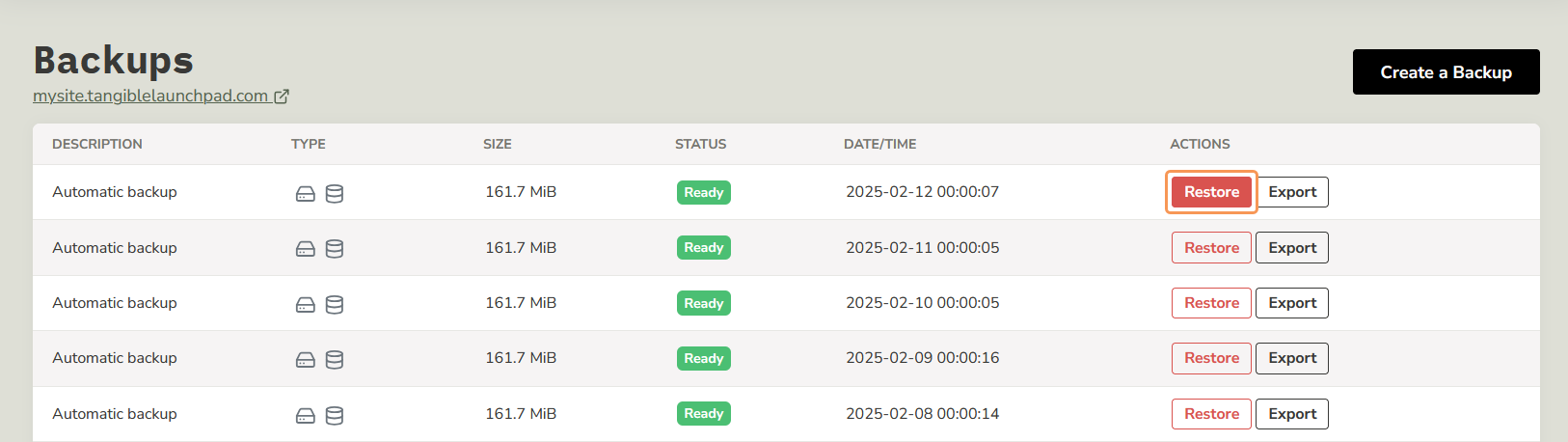Export the 2025-02-09 backup
The image size is (1568, 442).
click(1292, 358)
